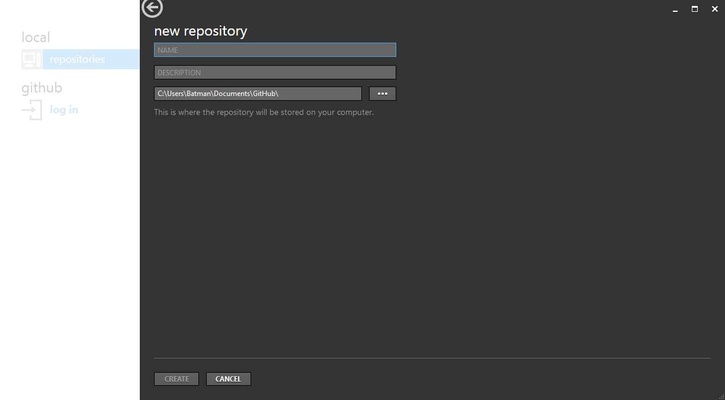Click the CREATE button
Screen dimensions: 725x400
pyautogui.click(x=176, y=379)
